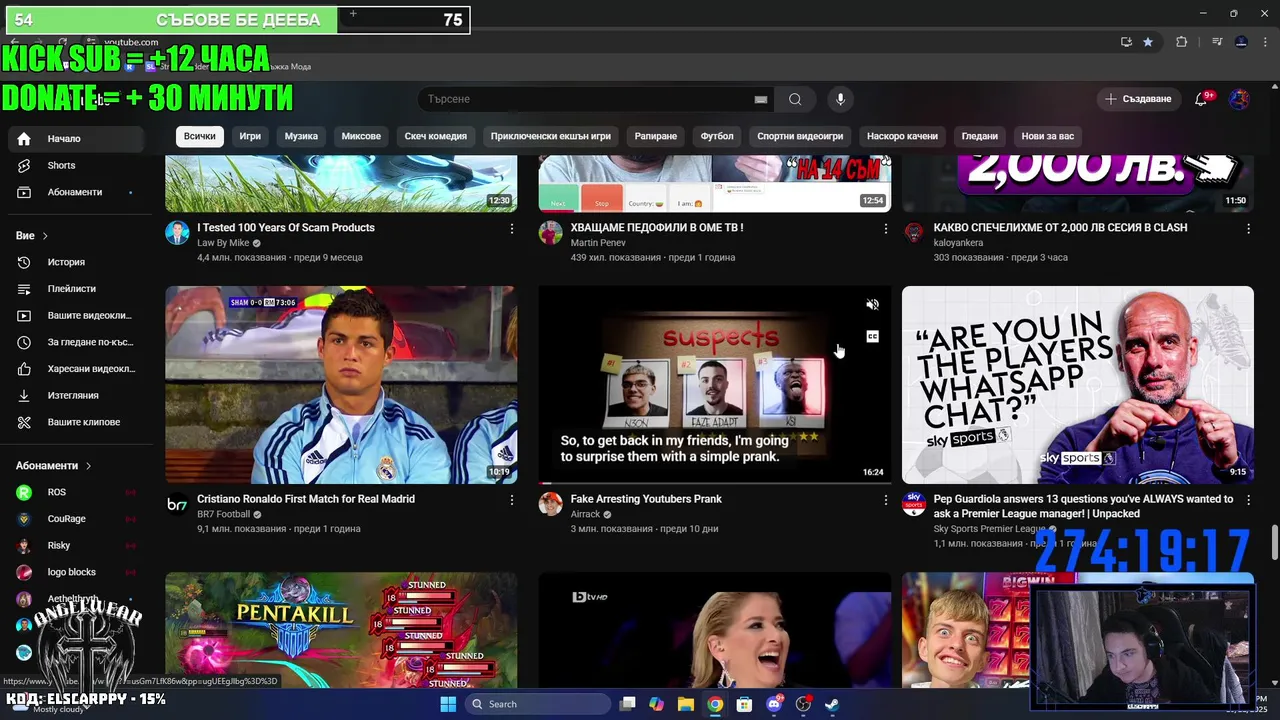This screenshot has width=1280, height=720.
Task: Click the search magnifier button
Action: pos(795,99)
